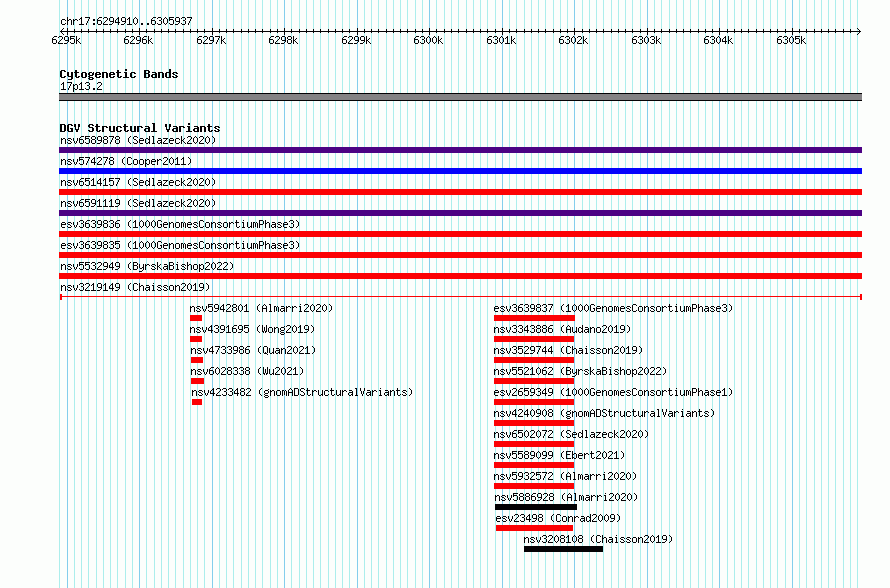Select esv3639835 (1000GenomesConsortiumPhase3) label
890x588 pixels.
(x=180, y=245)
